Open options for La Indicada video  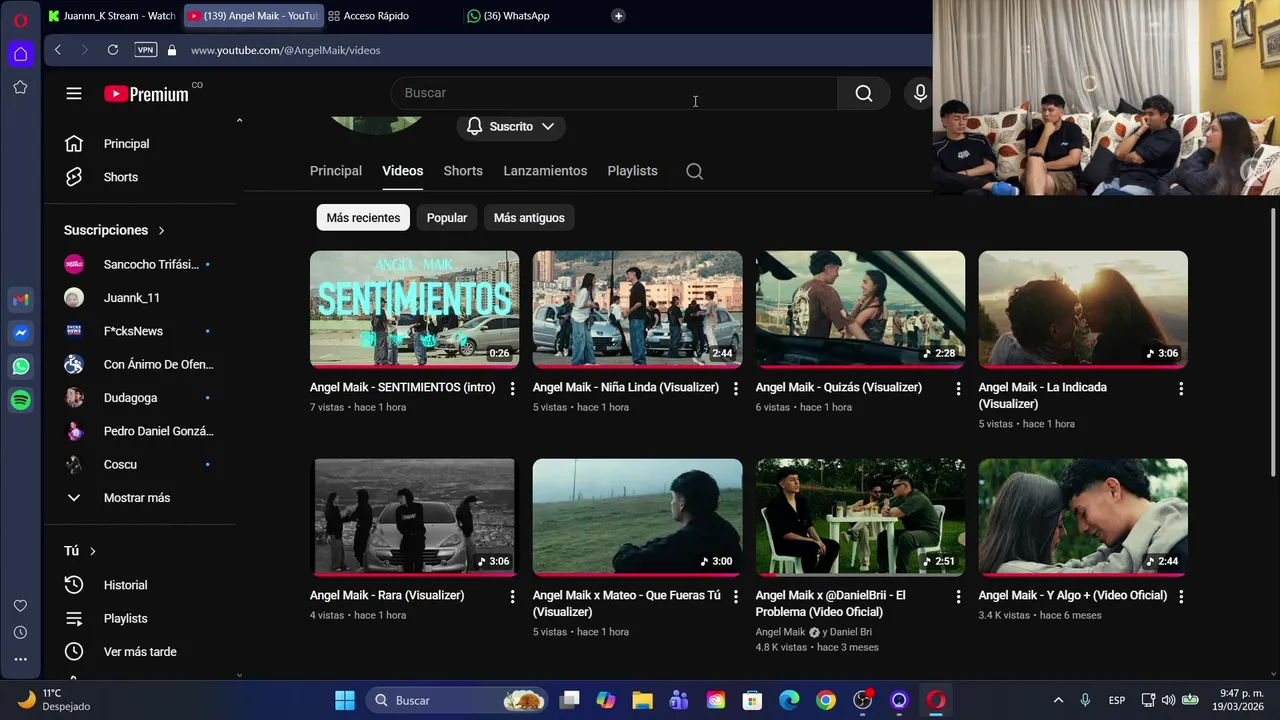1181,388
